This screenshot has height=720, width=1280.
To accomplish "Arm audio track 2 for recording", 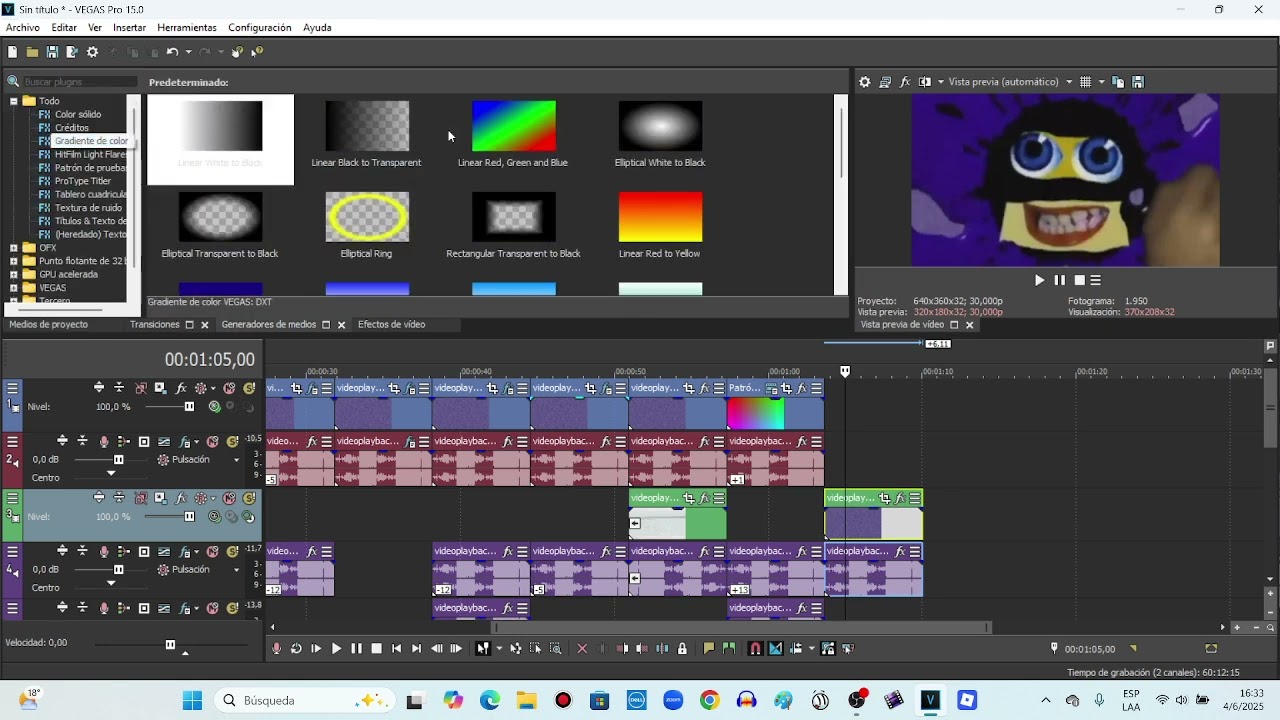I will pos(103,442).
